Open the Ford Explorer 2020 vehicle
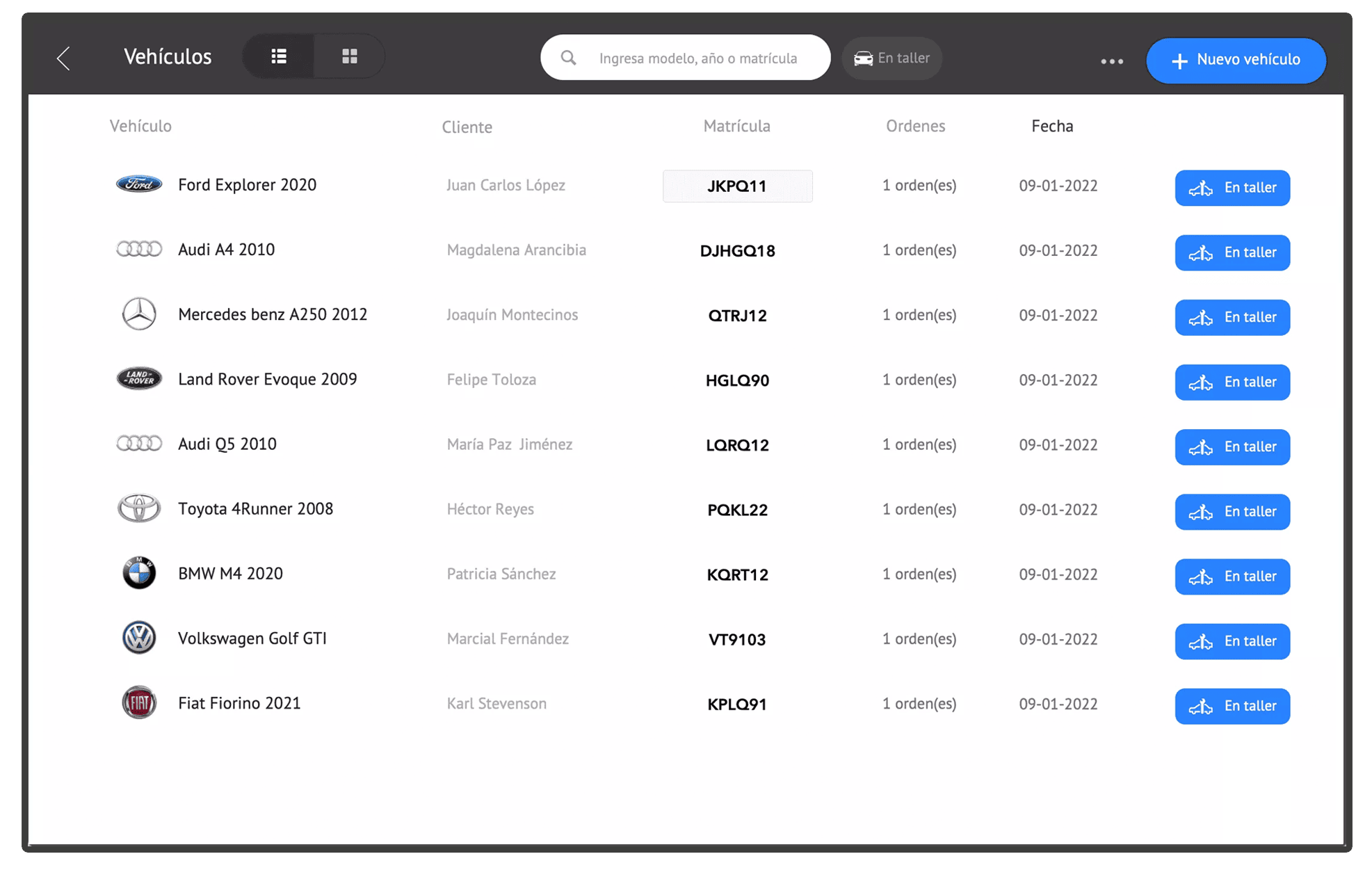1372x870 pixels. [x=247, y=185]
